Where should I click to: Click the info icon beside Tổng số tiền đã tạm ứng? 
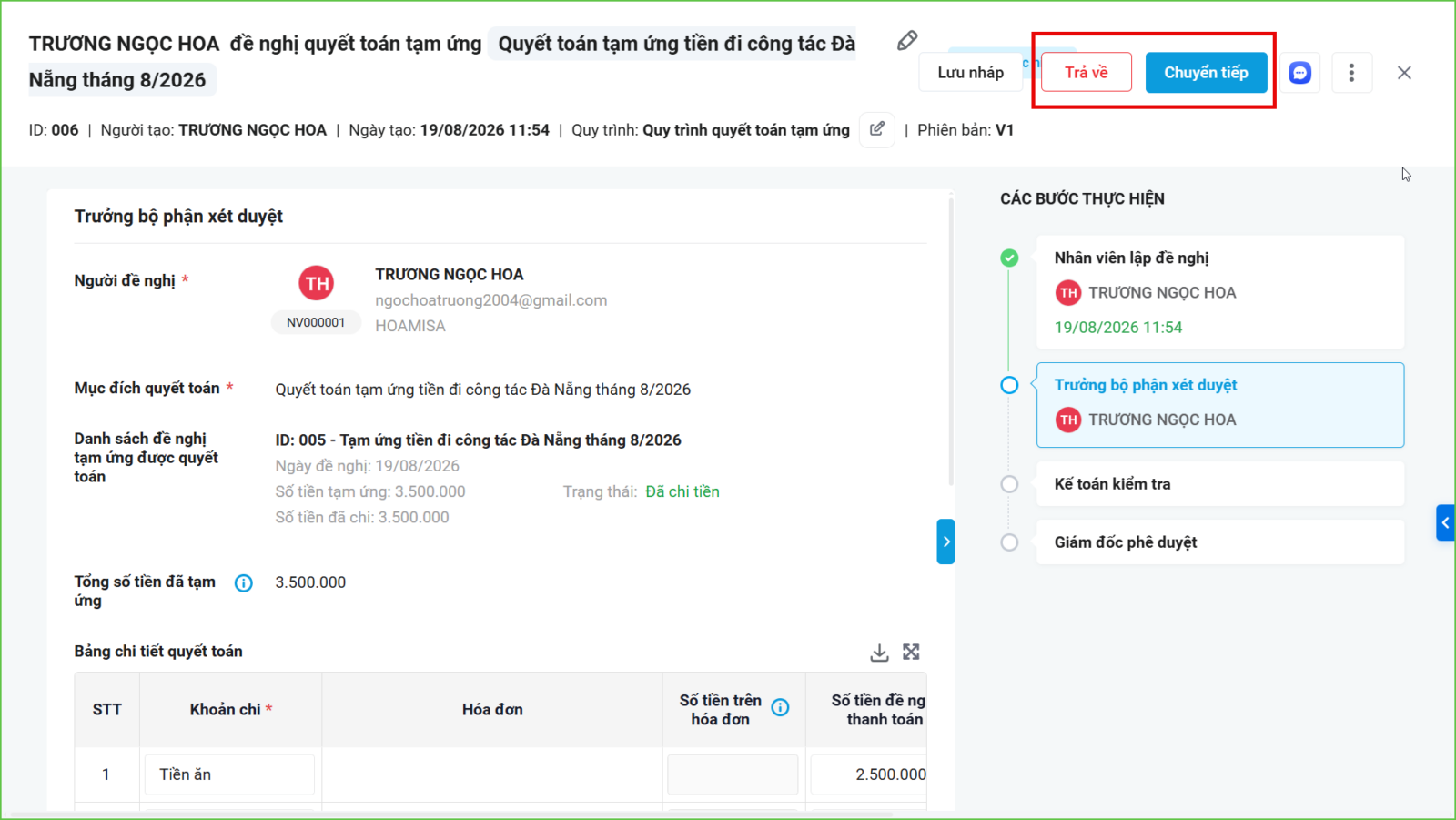tap(244, 583)
